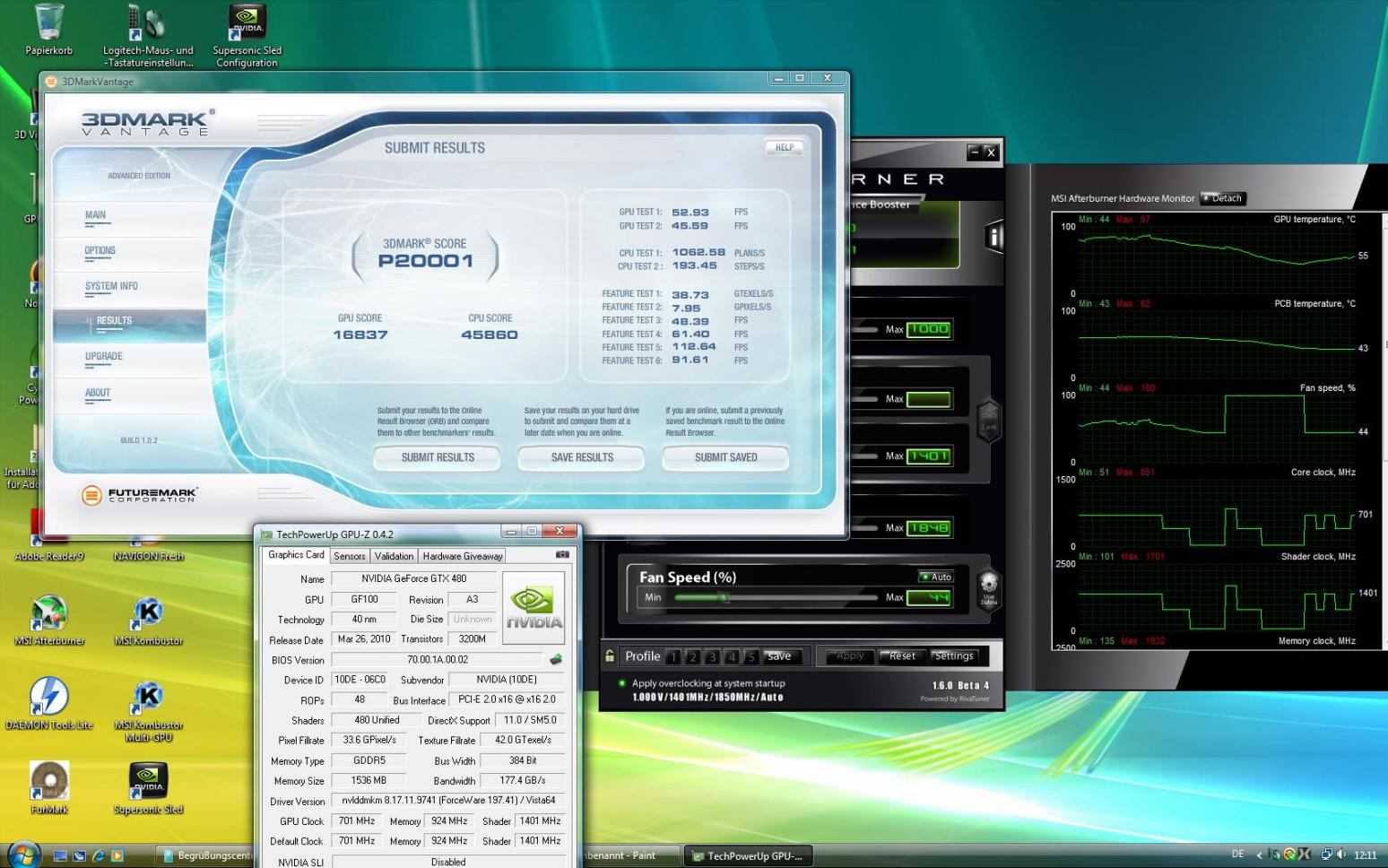1388x868 pixels.
Task: Click the Afterburner max value field showing 1848
Action: tap(928, 527)
